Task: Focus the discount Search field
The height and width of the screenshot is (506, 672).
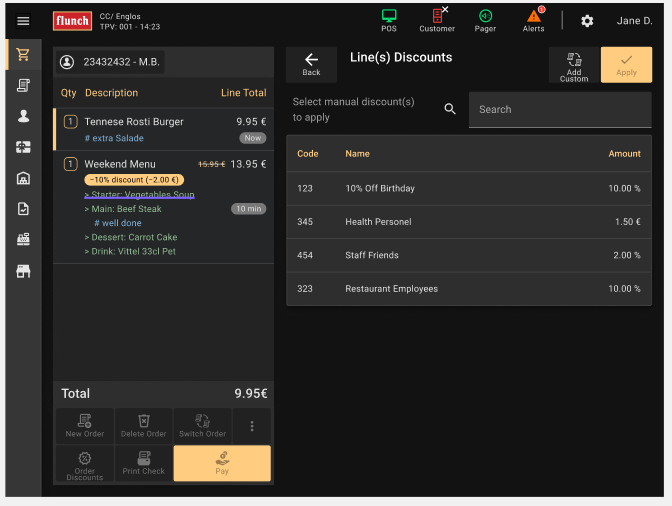Action: 560,110
